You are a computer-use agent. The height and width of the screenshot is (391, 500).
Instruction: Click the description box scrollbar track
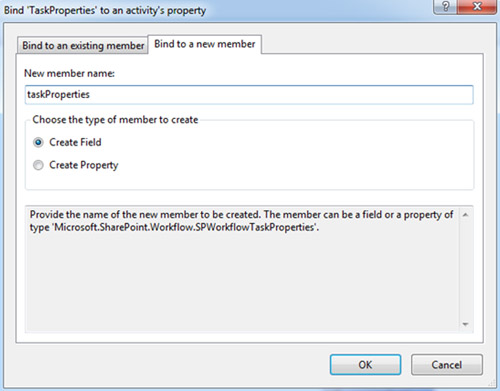pos(465,269)
